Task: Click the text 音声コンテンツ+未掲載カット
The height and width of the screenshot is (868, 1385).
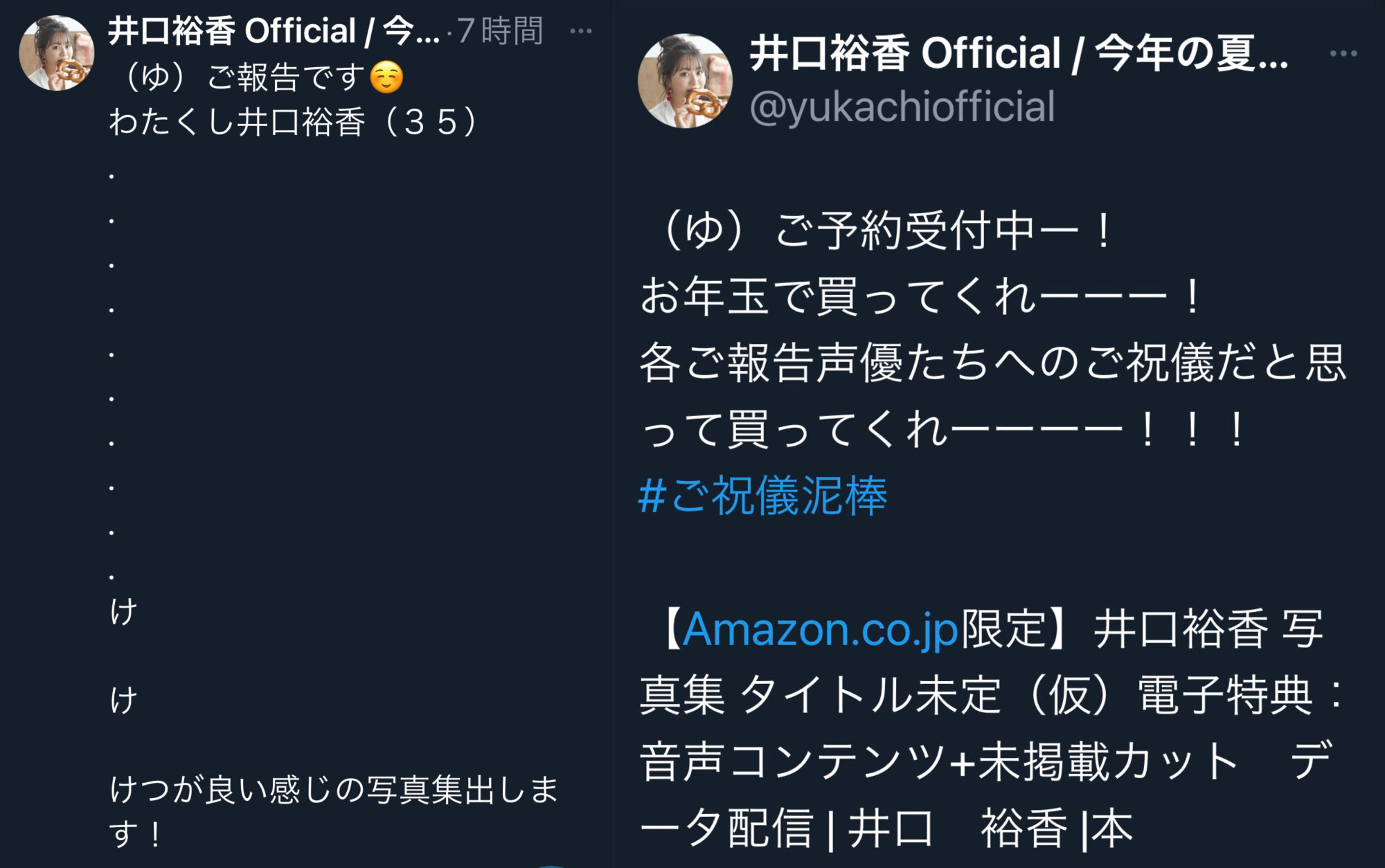Action: (x=939, y=761)
